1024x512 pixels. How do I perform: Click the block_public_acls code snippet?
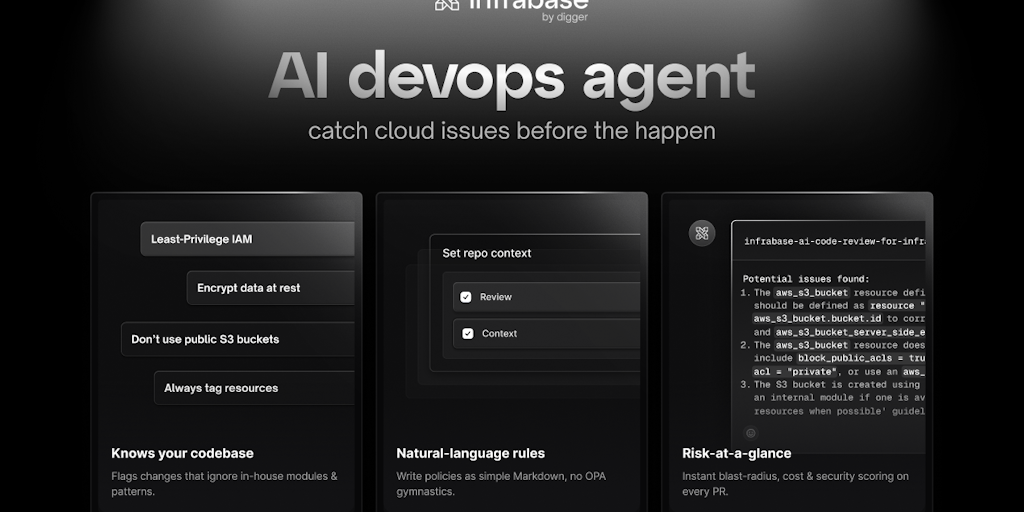pos(861,358)
